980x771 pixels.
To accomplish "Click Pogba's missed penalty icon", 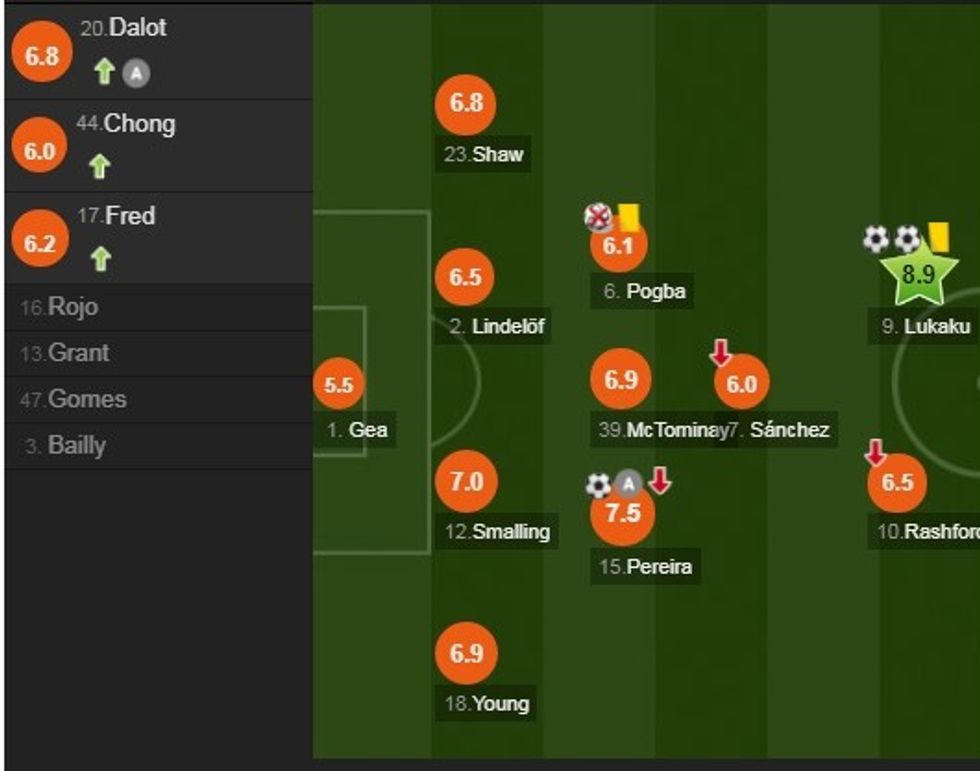I will [599, 217].
